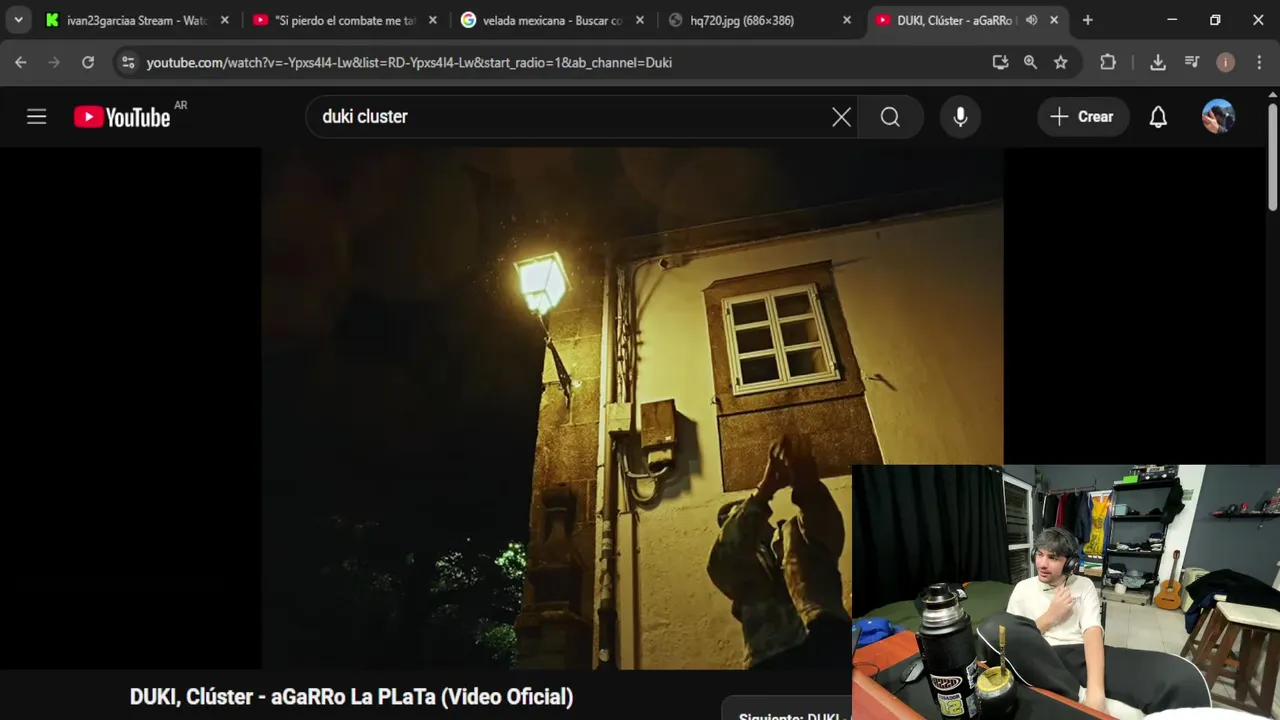
Task: Open the YouTube account avatar menu
Action: (x=1218, y=117)
